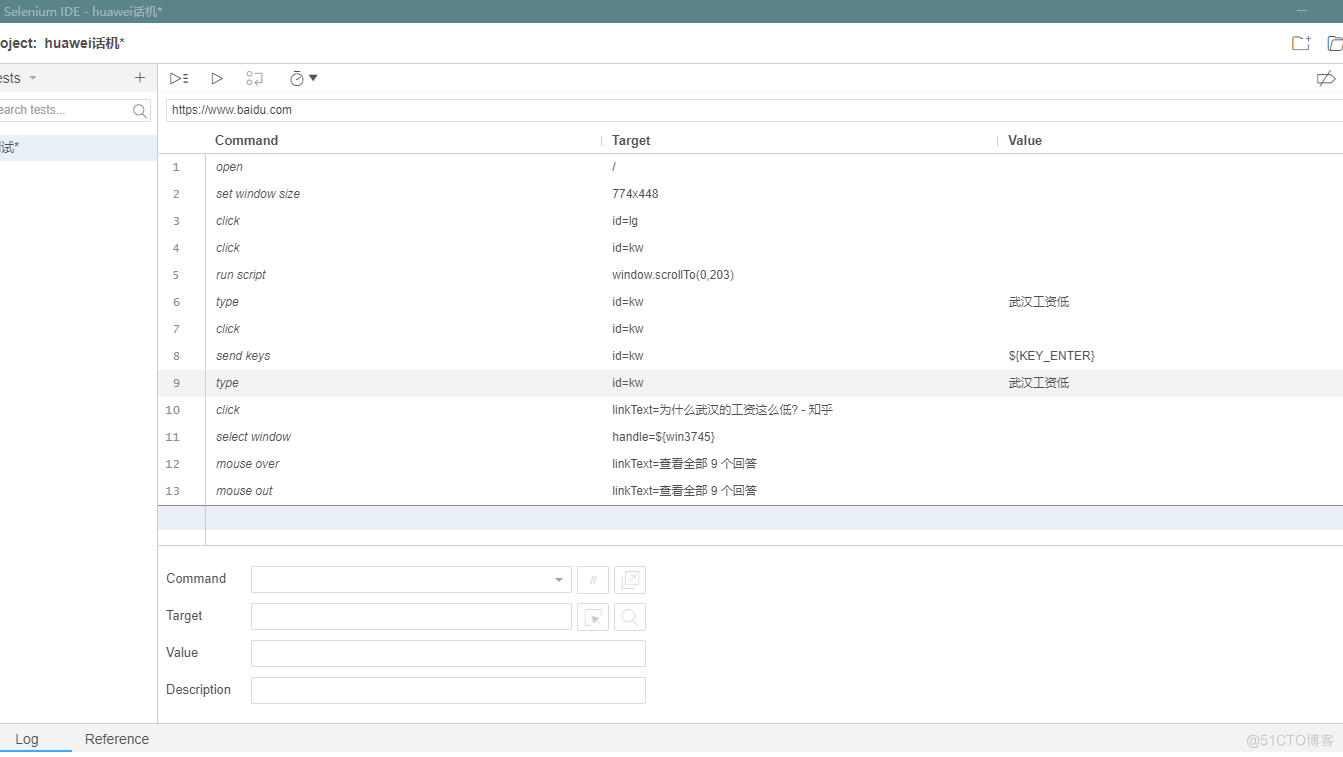Image resolution: width=1343 pixels, height=757 pixels.
Task: Click the find target in page icon
Action: tap(630, 617)
